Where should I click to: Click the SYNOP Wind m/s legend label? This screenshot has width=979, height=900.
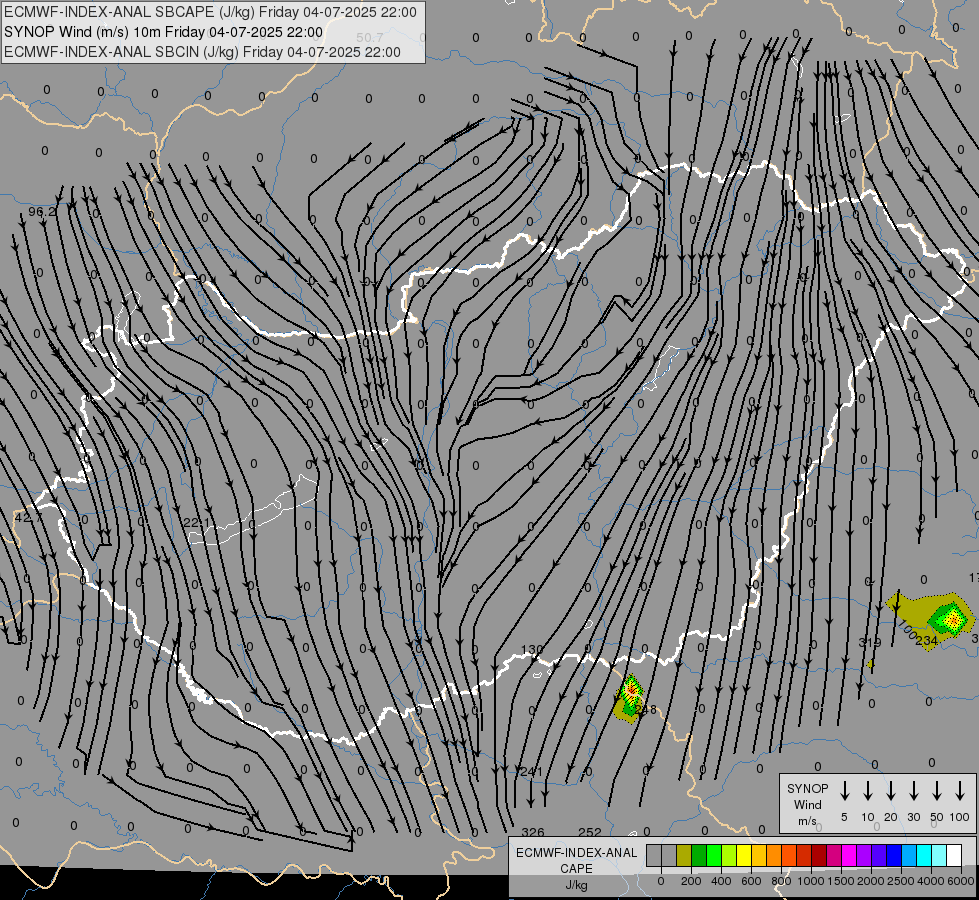(807, 804)
